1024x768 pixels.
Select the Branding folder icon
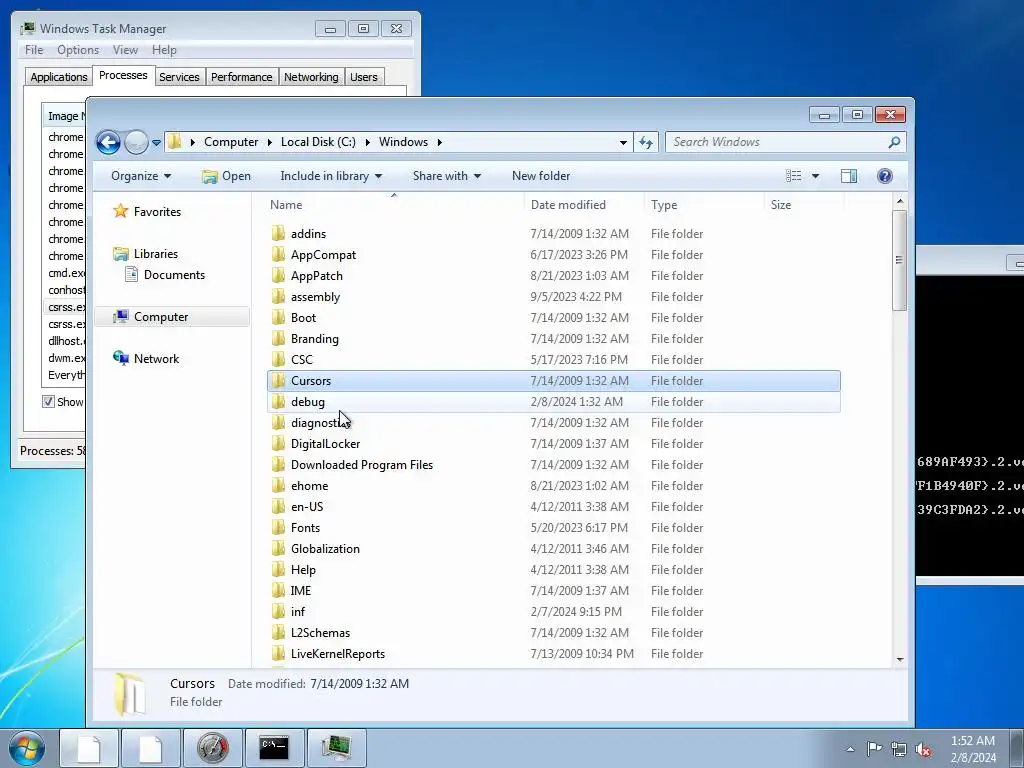pos(278,338)
